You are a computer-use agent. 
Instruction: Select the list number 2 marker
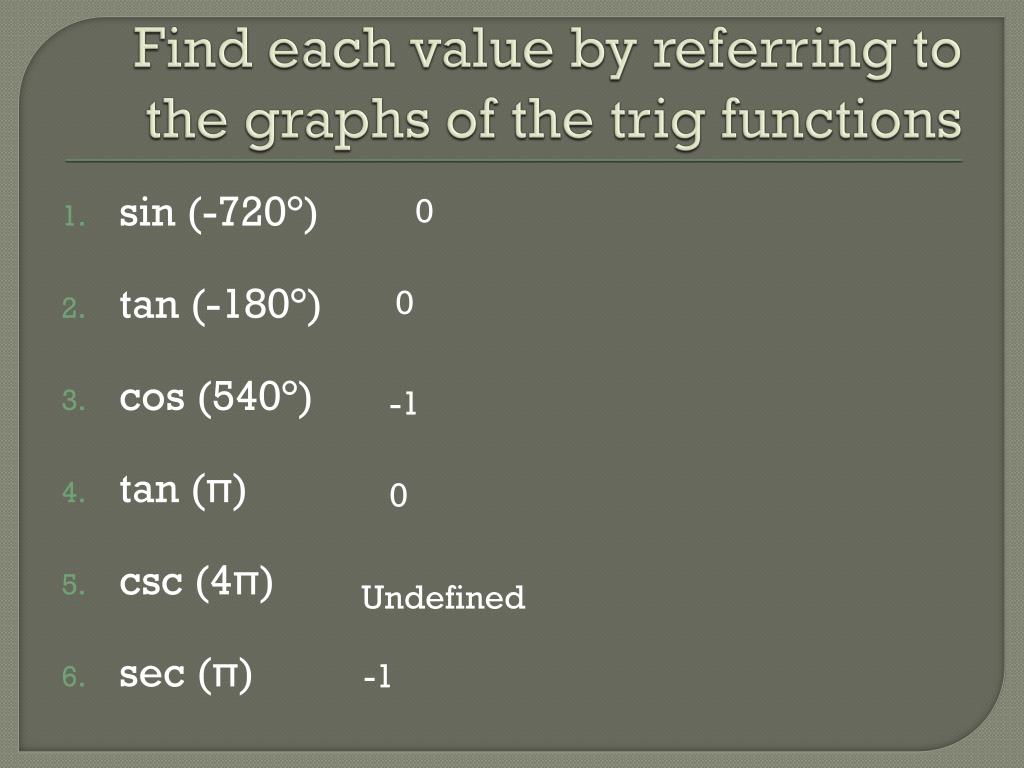(x=72, y=309)
